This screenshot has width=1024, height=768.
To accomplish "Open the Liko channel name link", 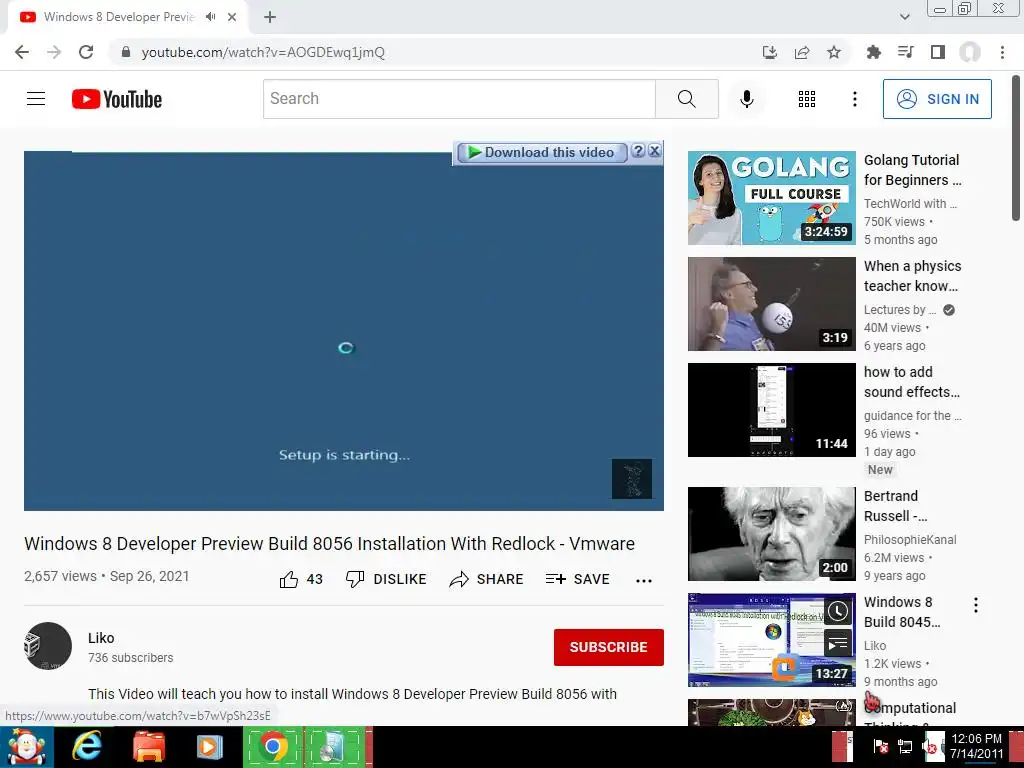I will (x=101, y=638).
